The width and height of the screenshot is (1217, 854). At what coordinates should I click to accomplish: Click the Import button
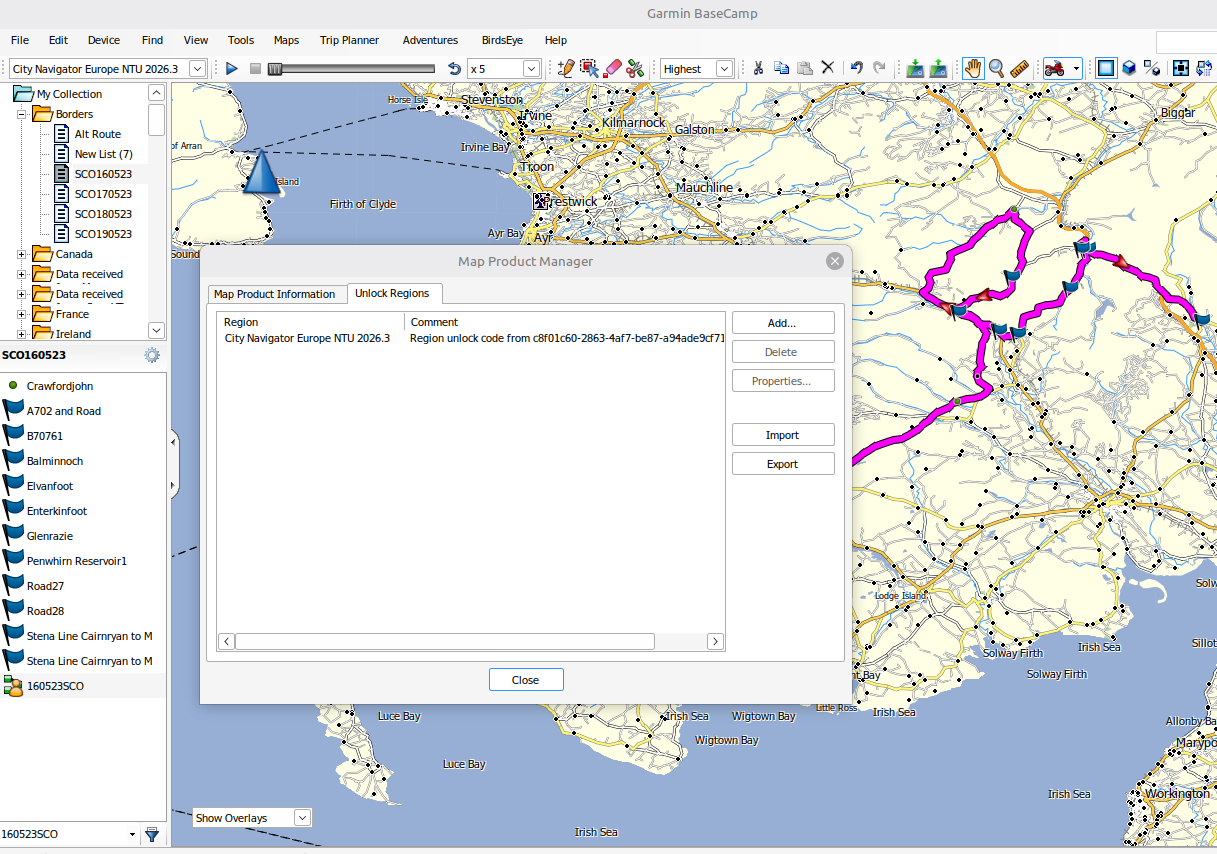[x=783, y=435]
